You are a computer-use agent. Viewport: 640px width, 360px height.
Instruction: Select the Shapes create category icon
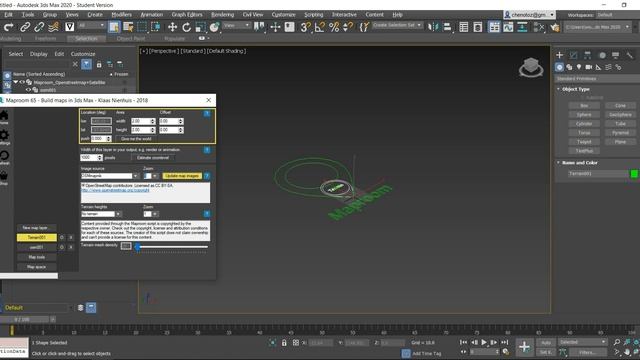click(569, 67)
